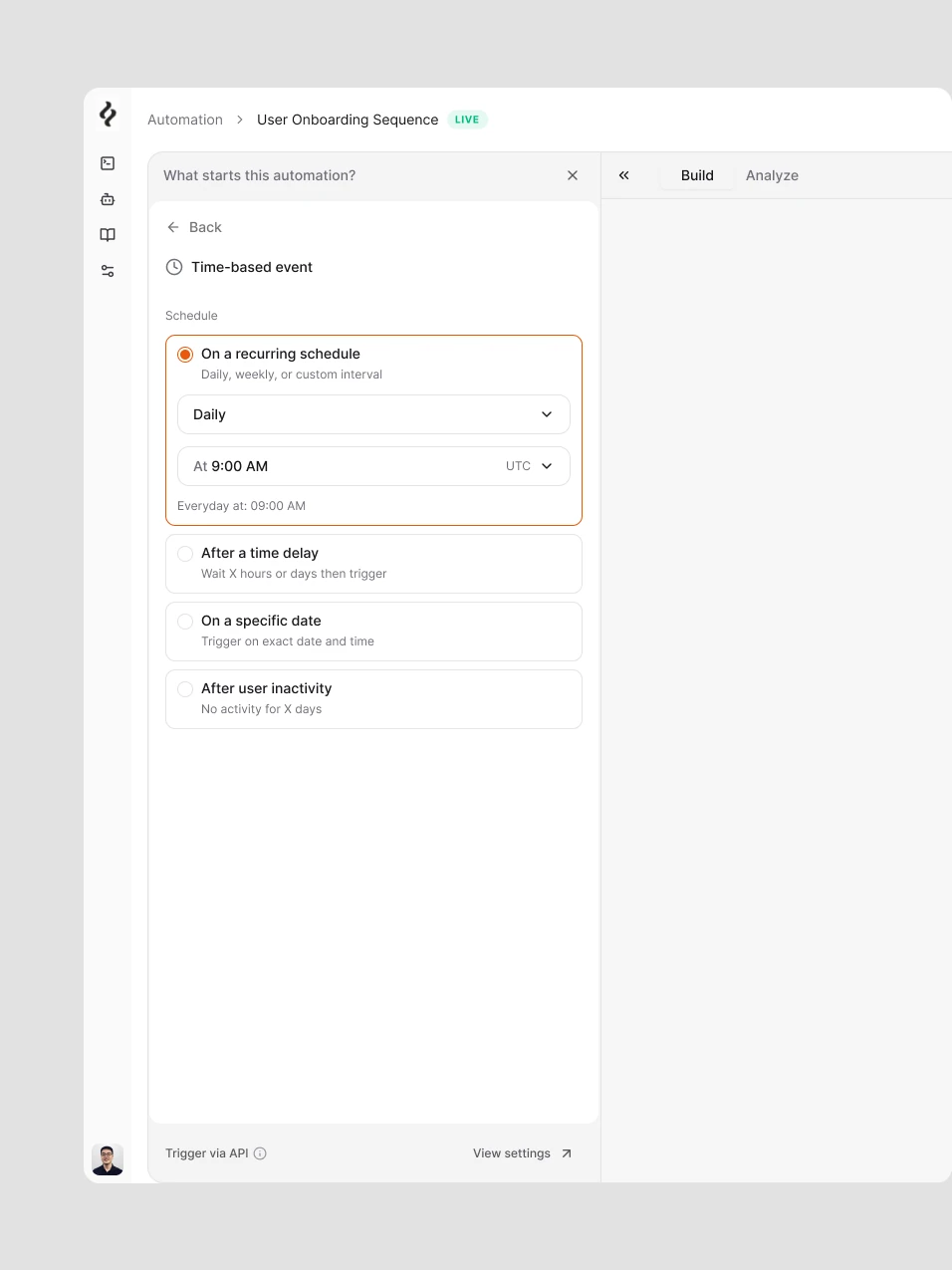
Task: Switch to the Build tab
Action: pyautogui.click(x=697, y=175)
